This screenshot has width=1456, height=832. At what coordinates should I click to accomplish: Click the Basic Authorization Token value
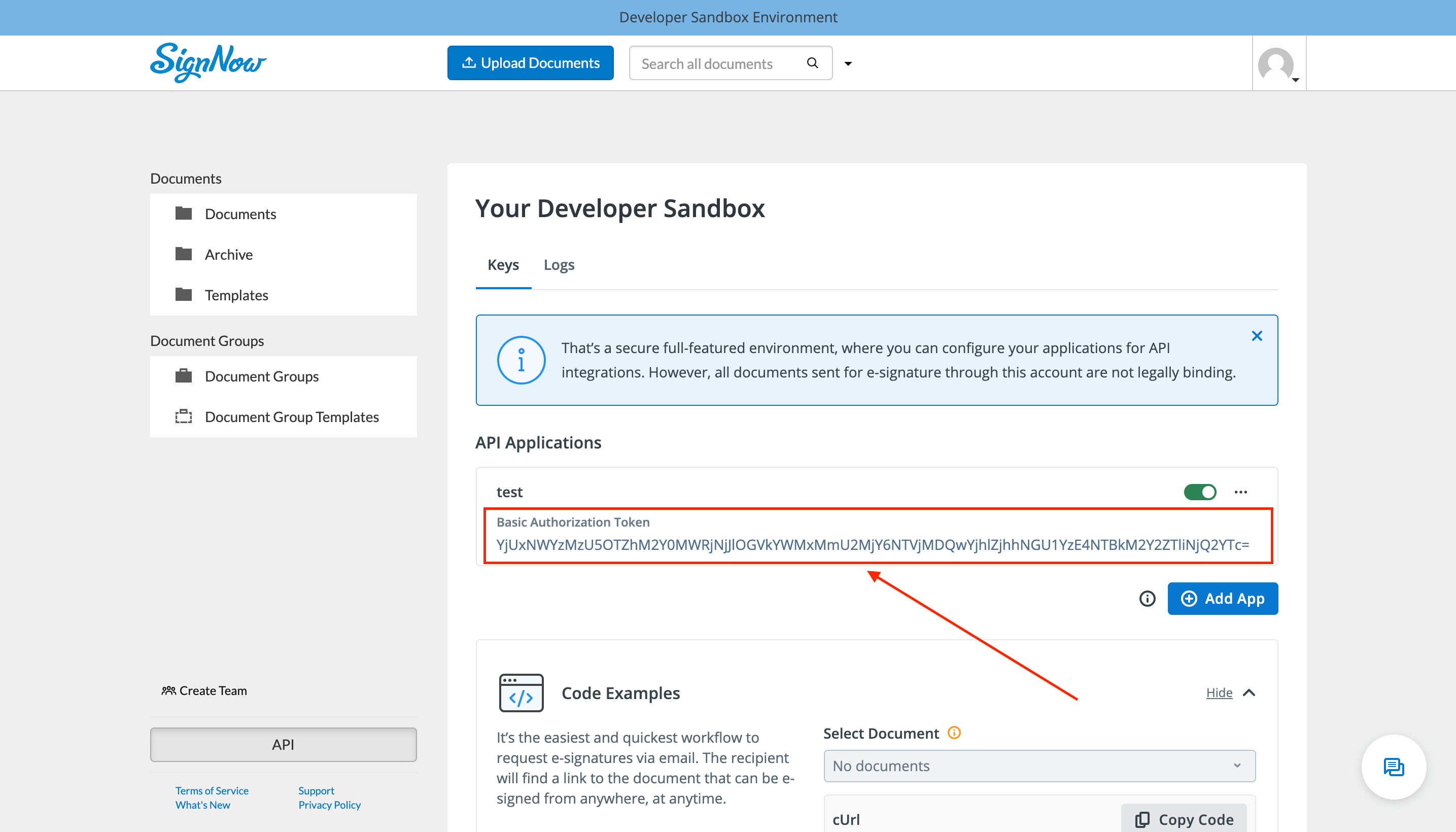click(873, 544)
